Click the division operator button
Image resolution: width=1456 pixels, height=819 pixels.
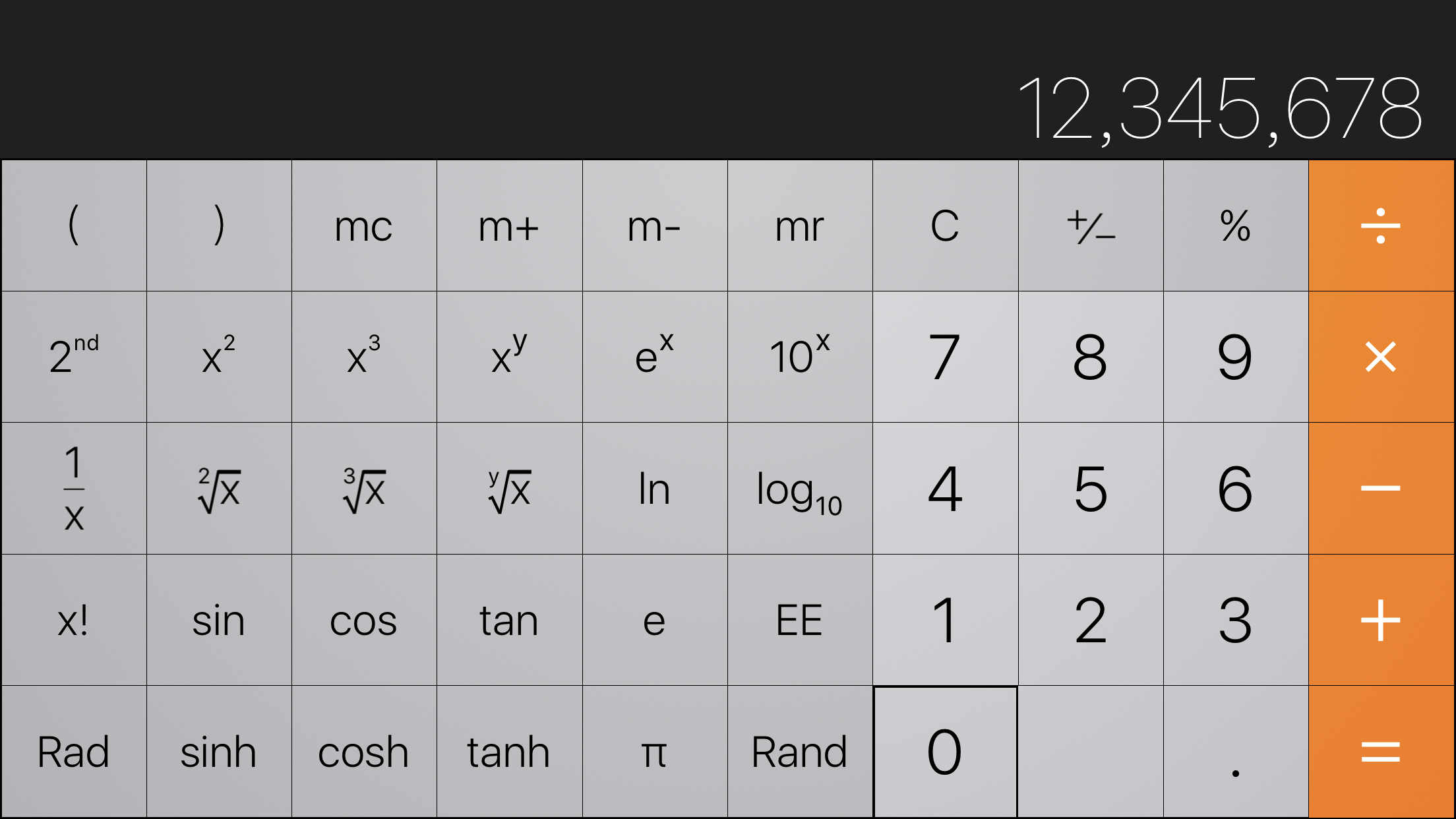click(x=1383, y=225)
